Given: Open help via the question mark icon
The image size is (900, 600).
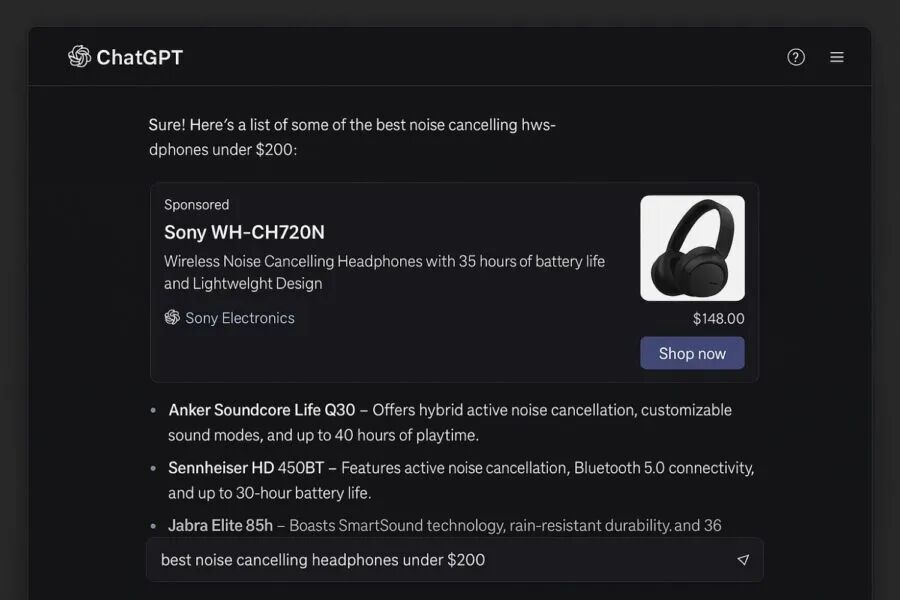Looking at the screenshot, I should click(796, 57).
